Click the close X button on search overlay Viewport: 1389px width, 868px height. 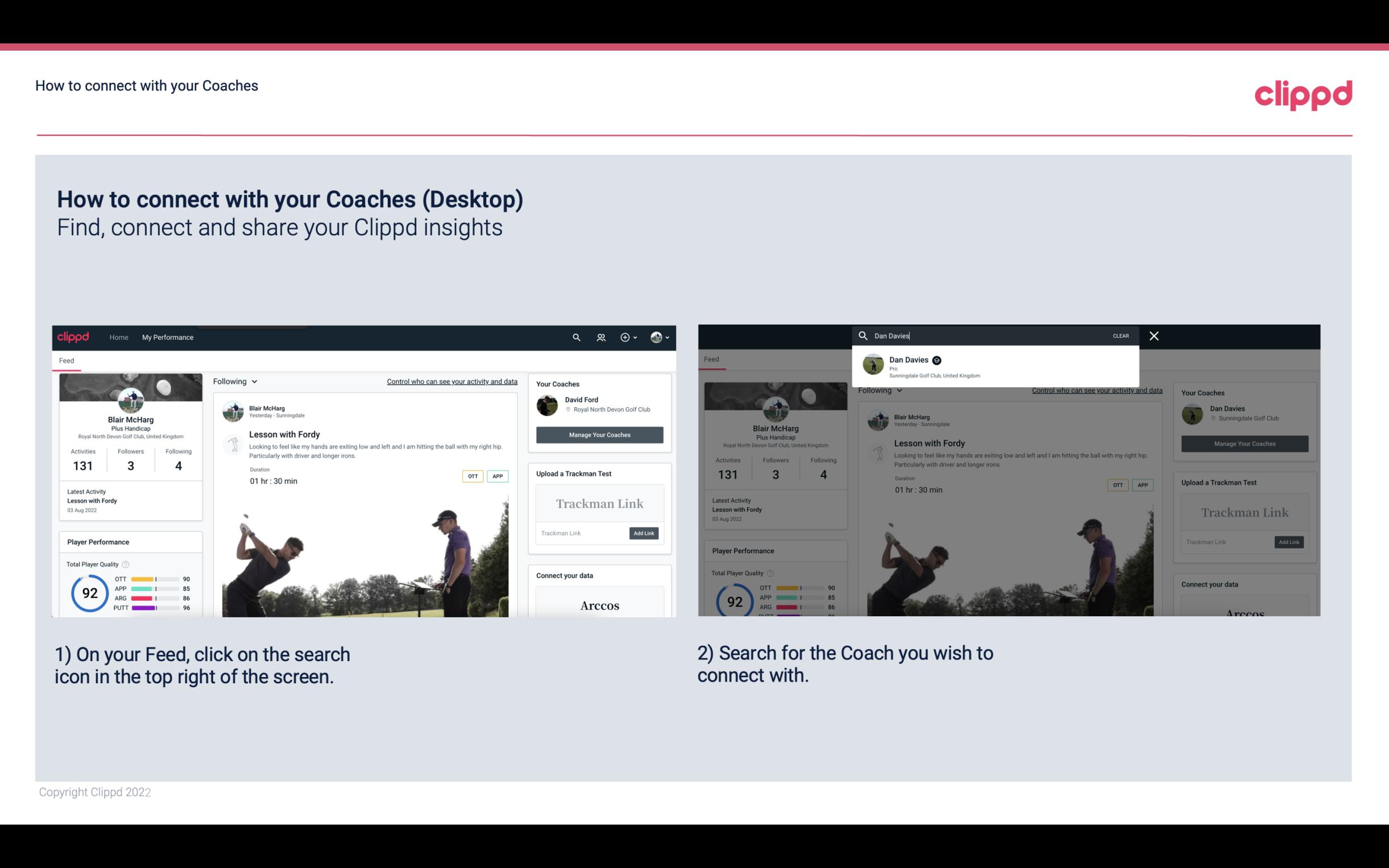(1154, 335)
